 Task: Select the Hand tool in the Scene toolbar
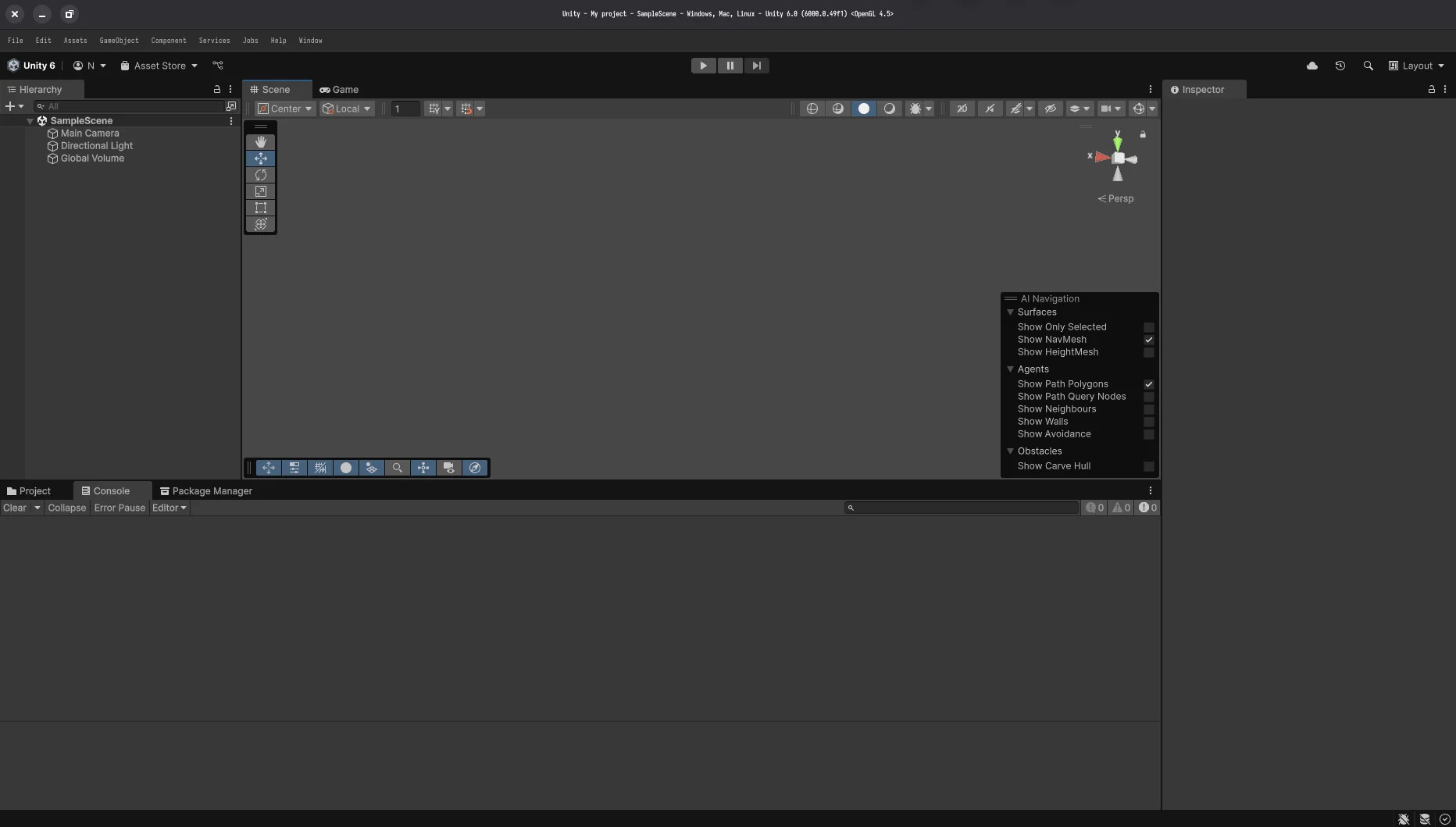(260, 141)
